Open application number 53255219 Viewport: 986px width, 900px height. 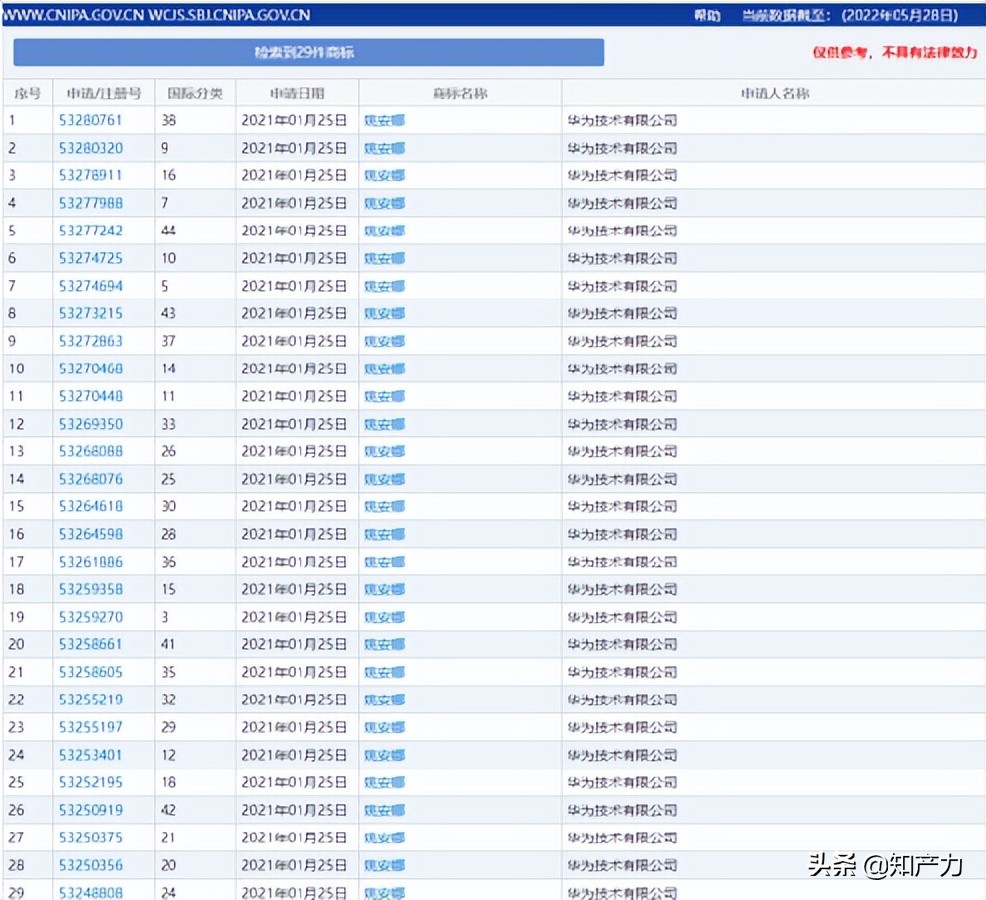coord(91,699)
